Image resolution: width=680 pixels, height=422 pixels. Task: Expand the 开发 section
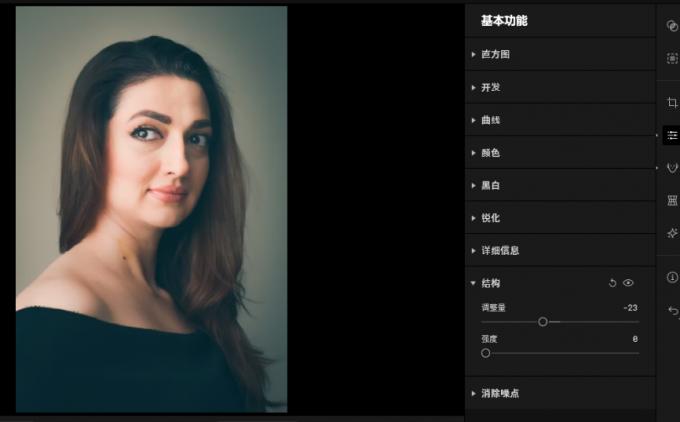(560, 87)
